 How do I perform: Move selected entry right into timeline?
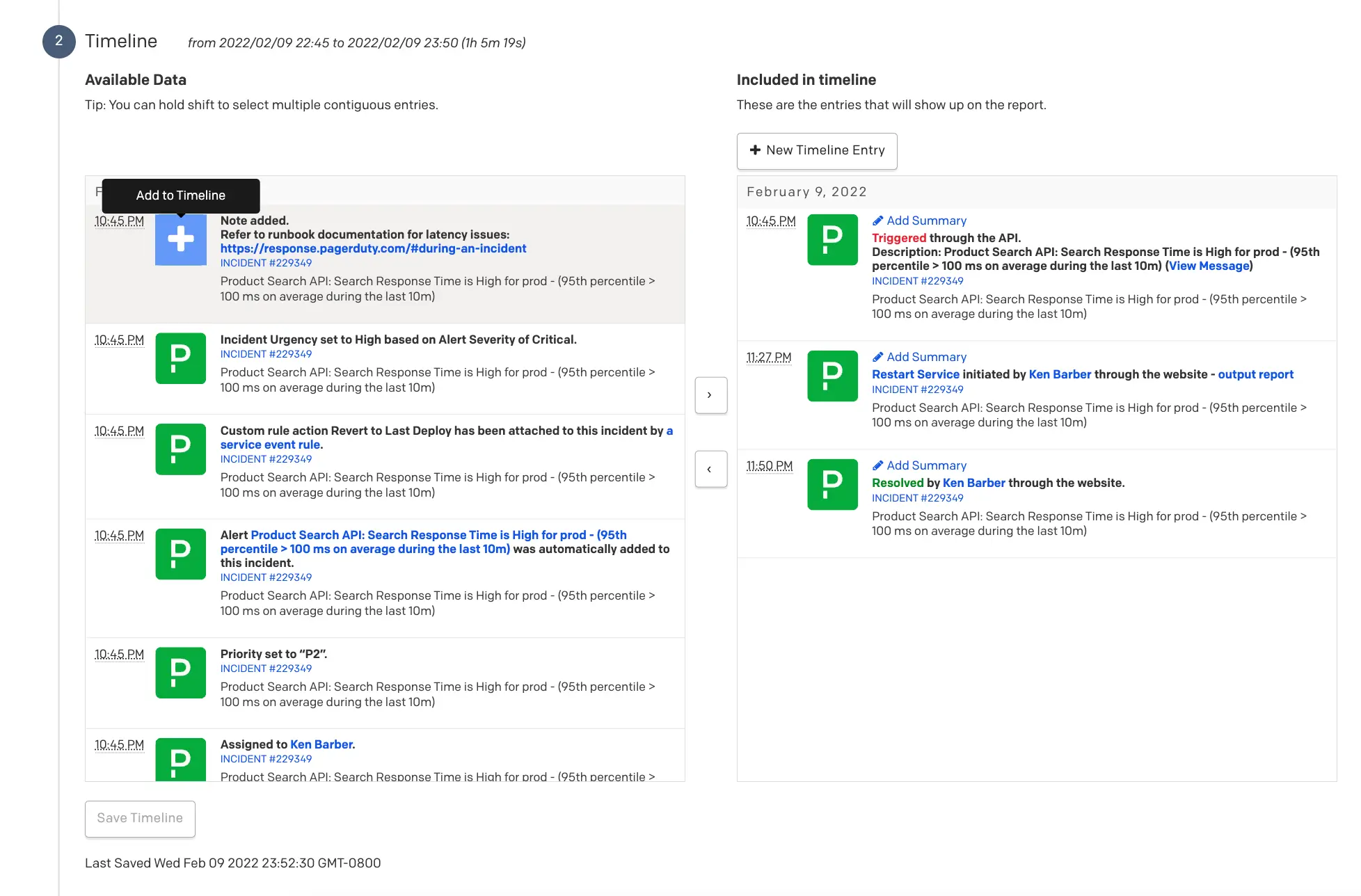coord(710,395)
